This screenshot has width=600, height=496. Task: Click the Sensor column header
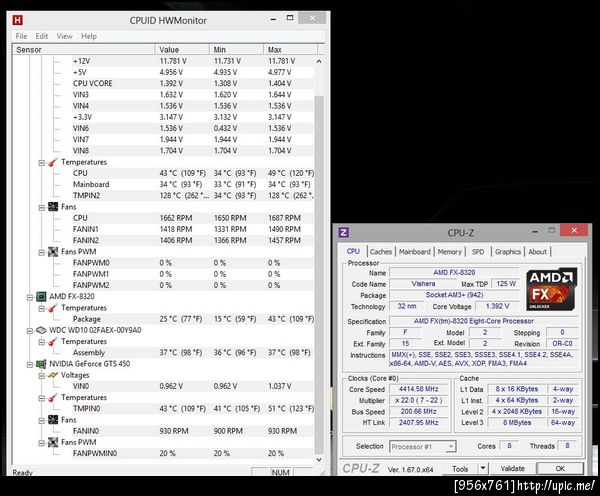point(83,50)
